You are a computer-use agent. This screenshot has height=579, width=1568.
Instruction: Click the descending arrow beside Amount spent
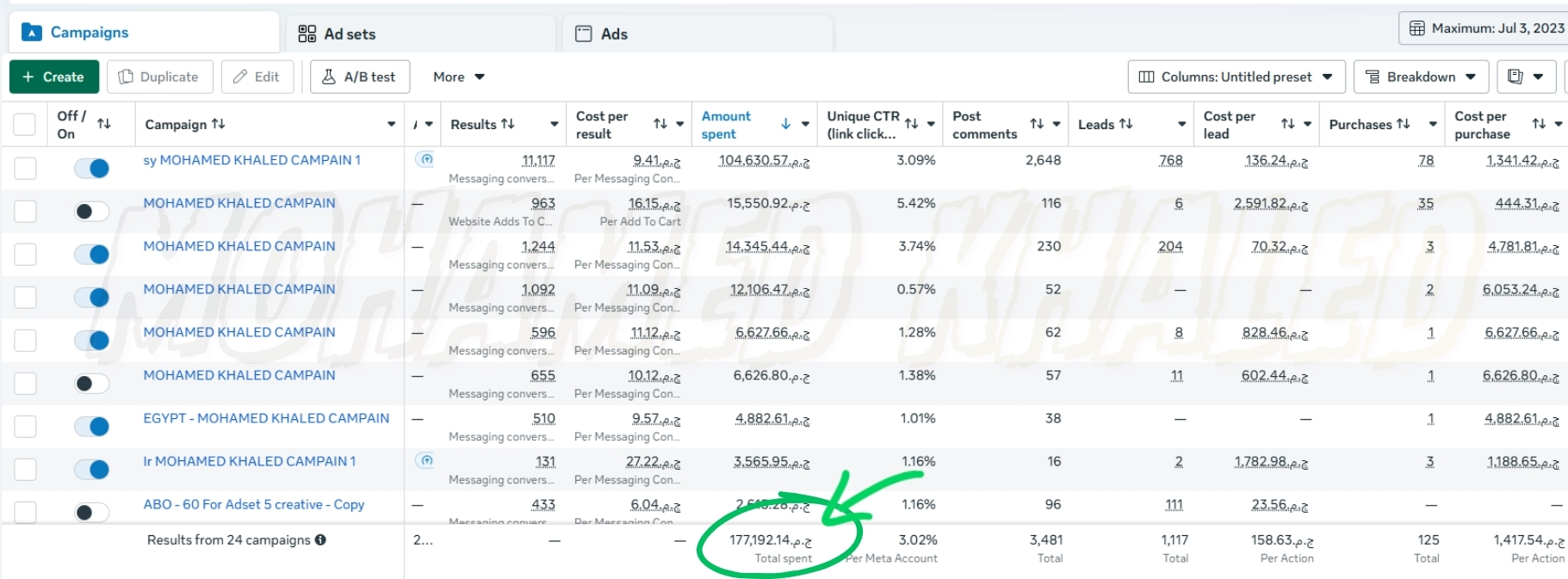pos(785,124)
